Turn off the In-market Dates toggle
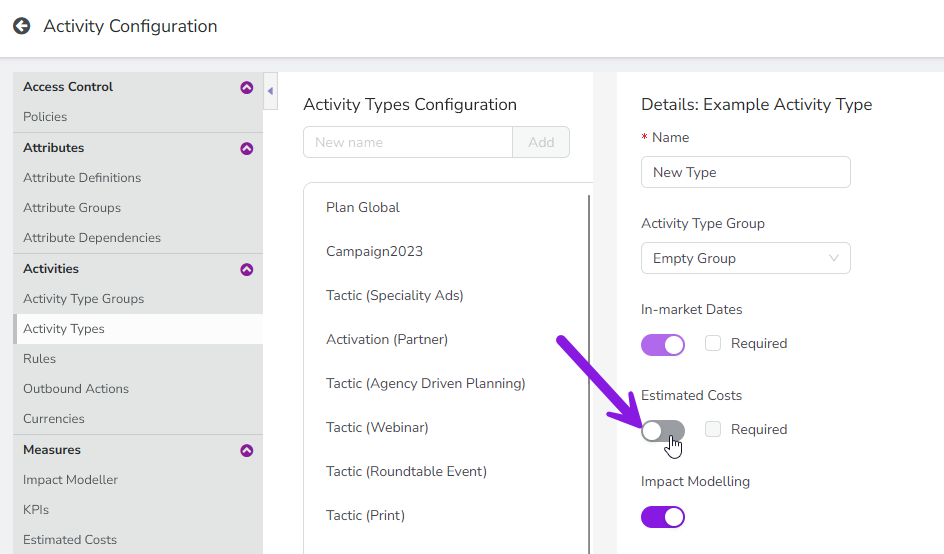The height and width of the screenshot is (554, 944). tap(663, 345)
